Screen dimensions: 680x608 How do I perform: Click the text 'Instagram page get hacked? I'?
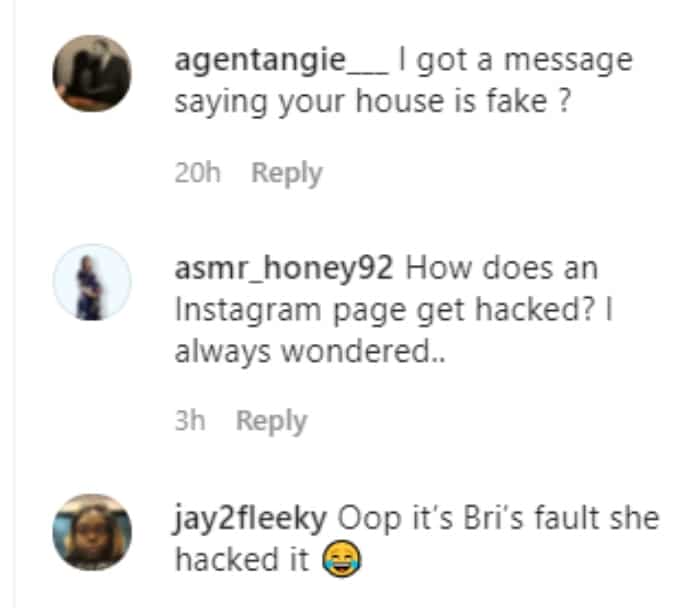[394, 311]
